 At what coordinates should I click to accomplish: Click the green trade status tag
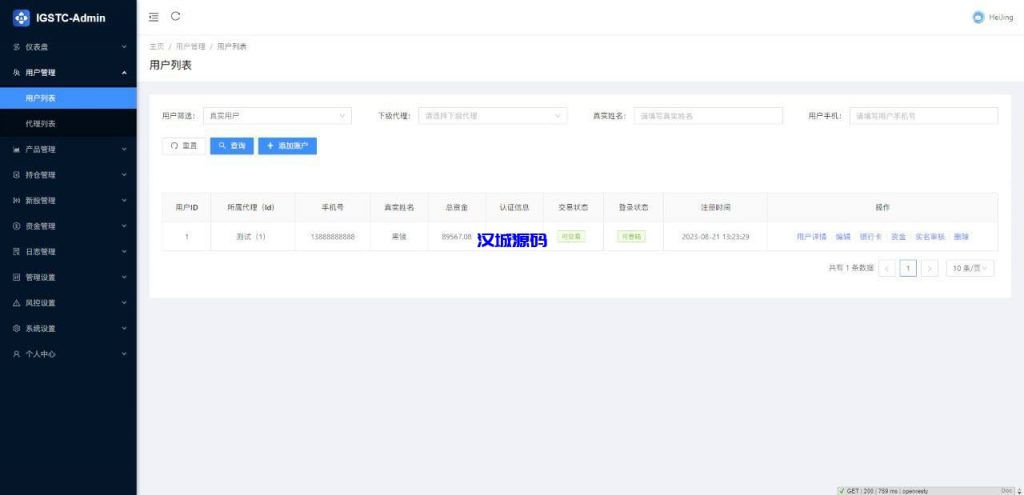(571, 236)
